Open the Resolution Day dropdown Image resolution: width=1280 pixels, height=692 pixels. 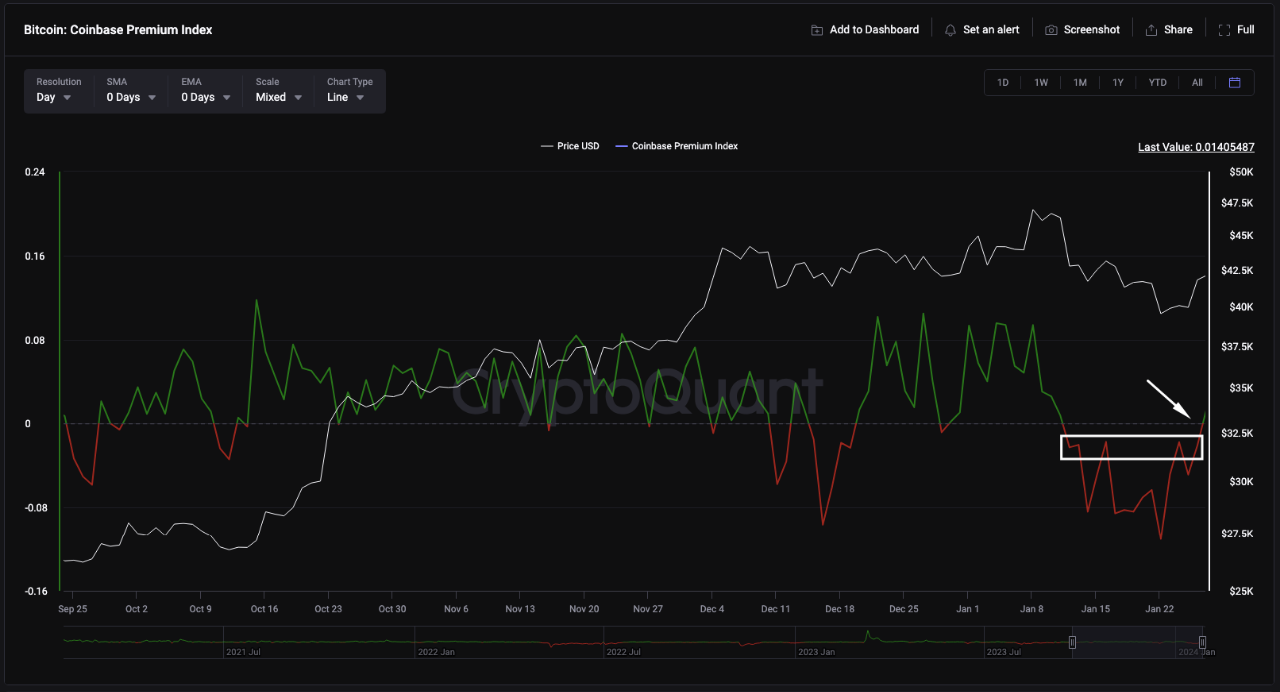54,97
